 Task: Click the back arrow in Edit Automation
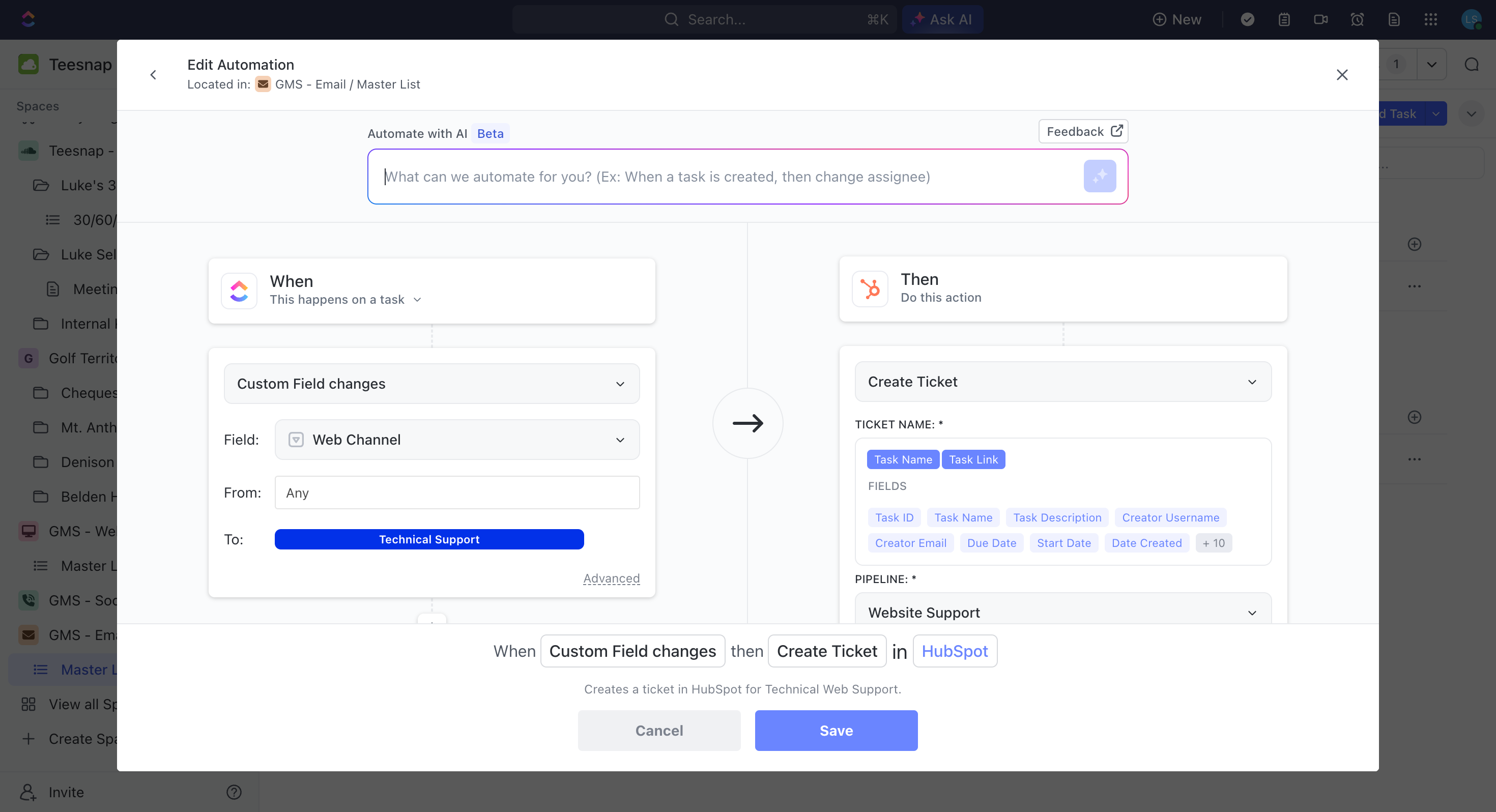click(x=153, y=74)
